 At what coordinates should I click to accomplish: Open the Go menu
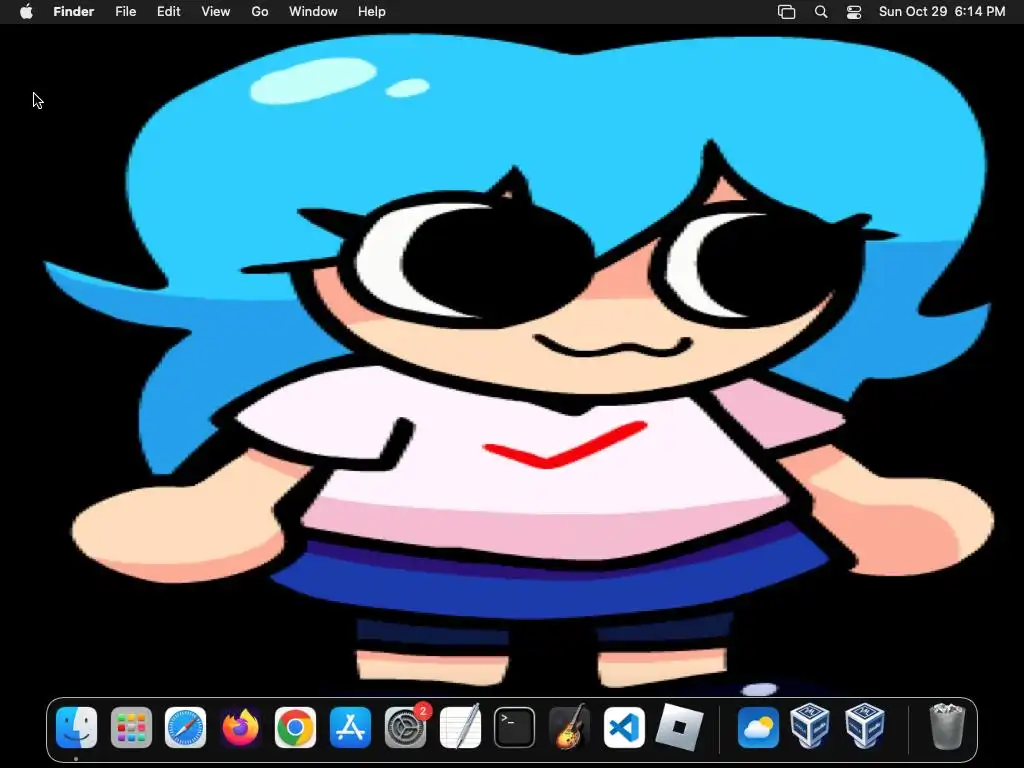(260, 12)
